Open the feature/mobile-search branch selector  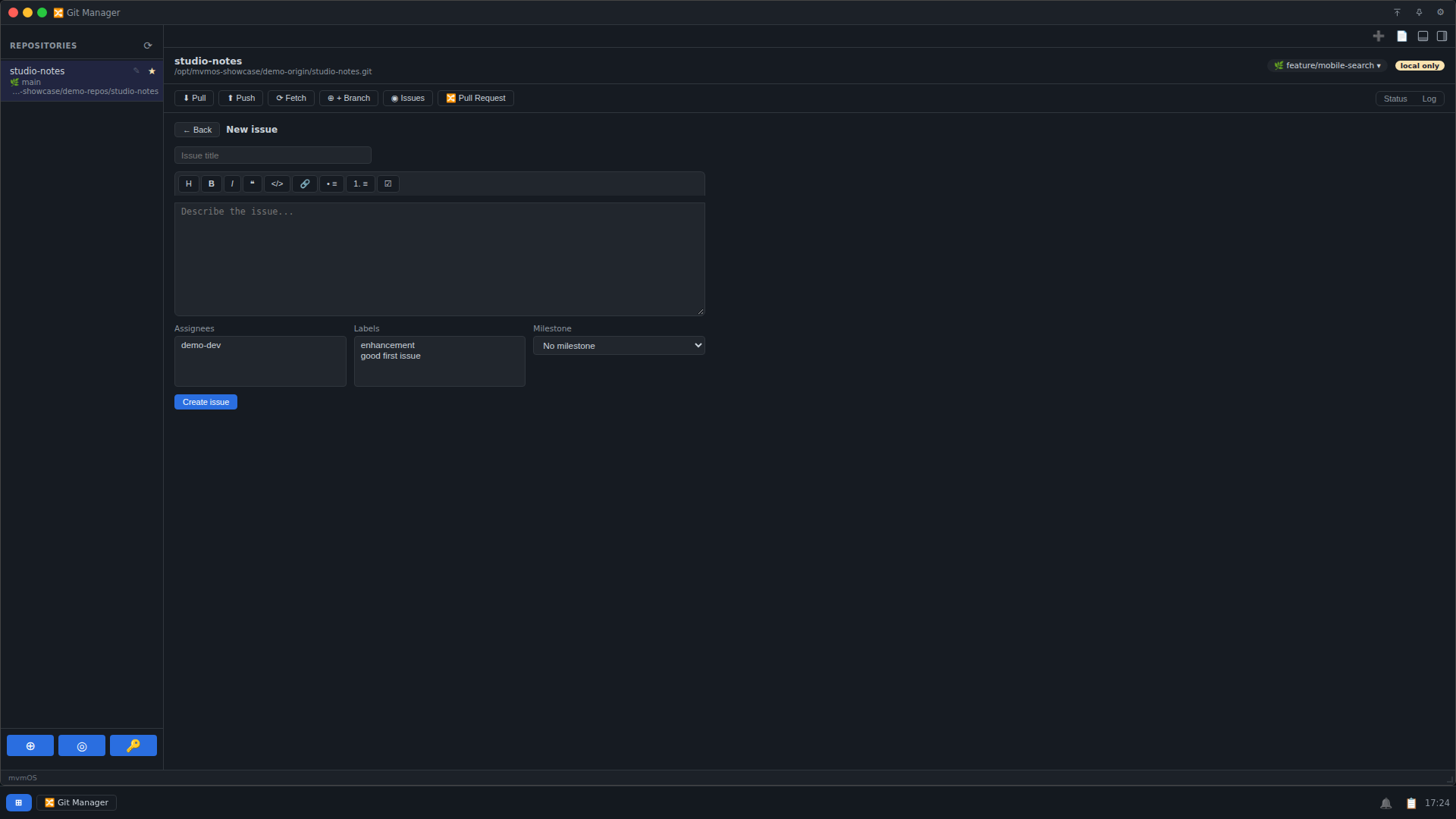tap(1327, 65)
